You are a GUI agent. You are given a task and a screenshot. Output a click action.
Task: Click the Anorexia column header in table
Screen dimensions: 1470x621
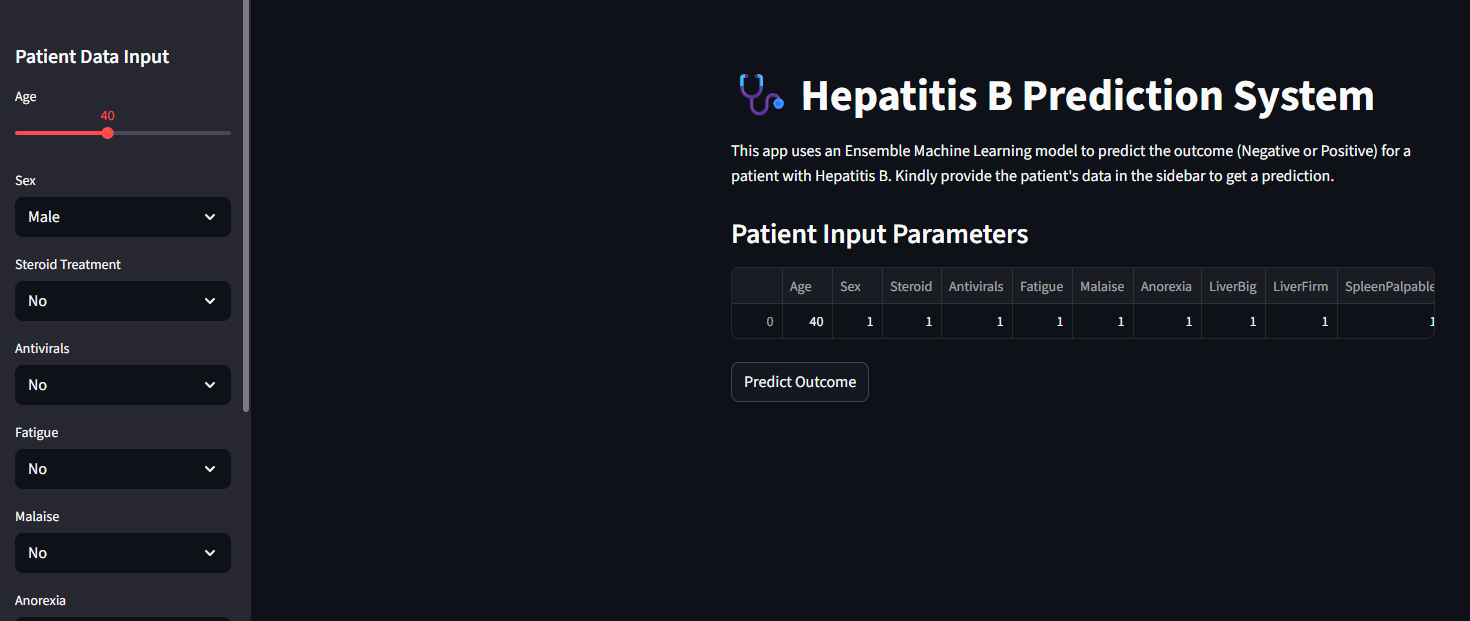point(1166,286)
